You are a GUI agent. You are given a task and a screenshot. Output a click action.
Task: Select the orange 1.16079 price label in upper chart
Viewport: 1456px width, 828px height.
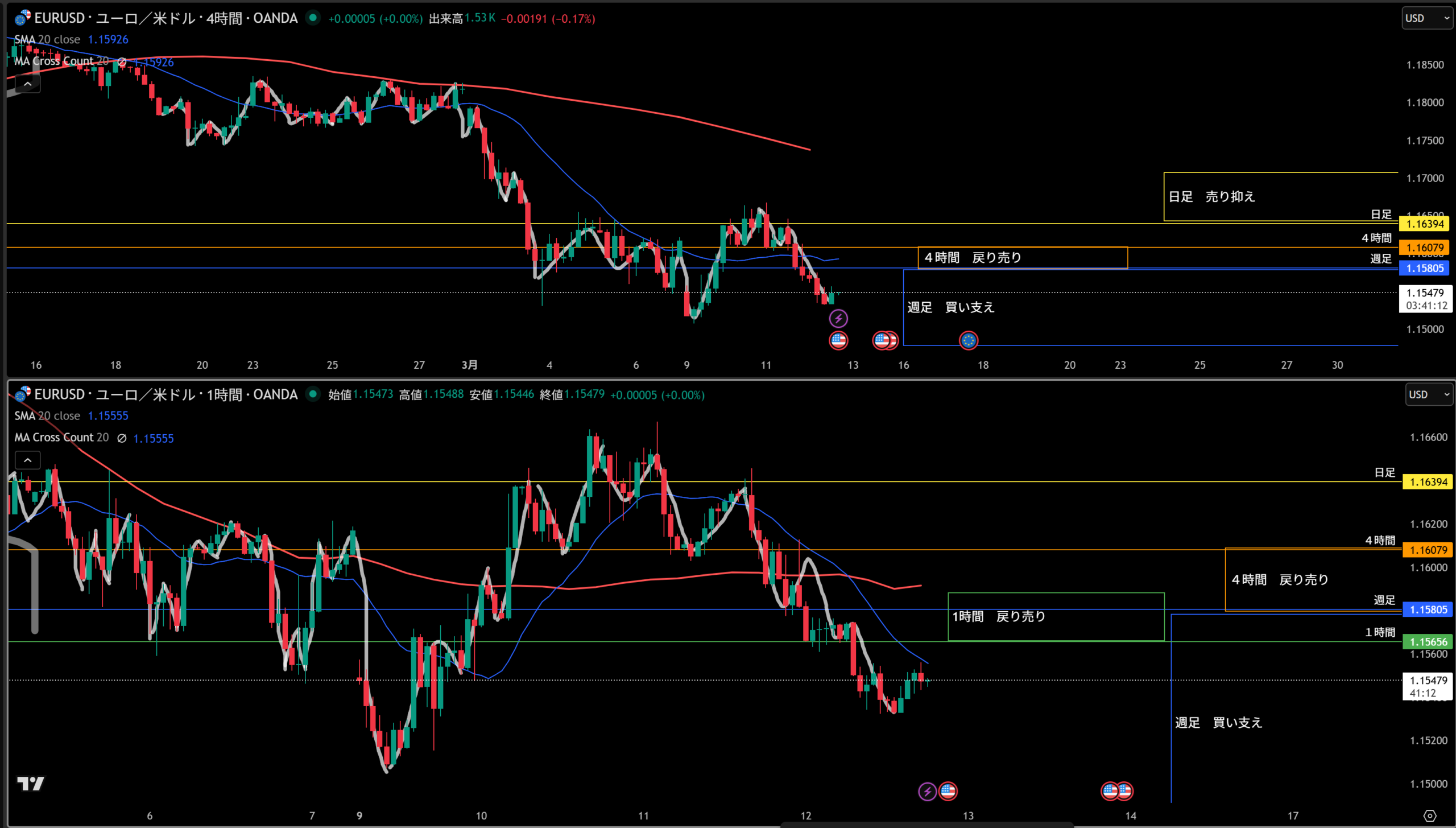click(1425, 248)
